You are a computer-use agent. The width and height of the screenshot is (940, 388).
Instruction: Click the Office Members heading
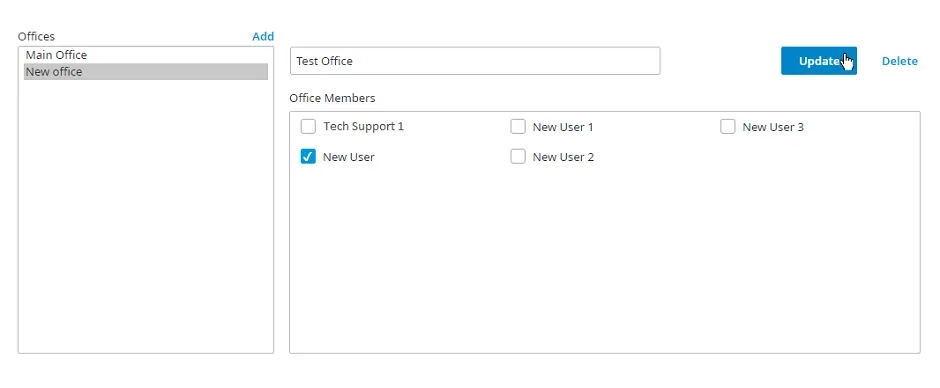pos(332,98)
